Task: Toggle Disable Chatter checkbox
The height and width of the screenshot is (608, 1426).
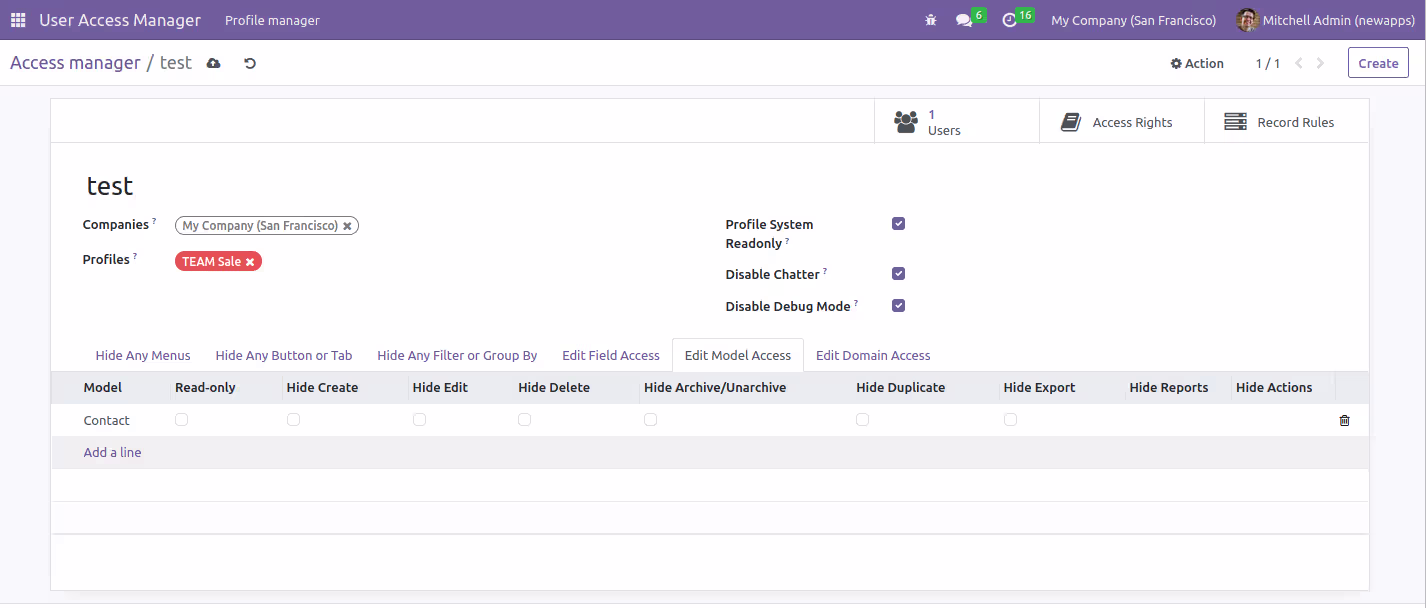Action: [x=898, y=274]
